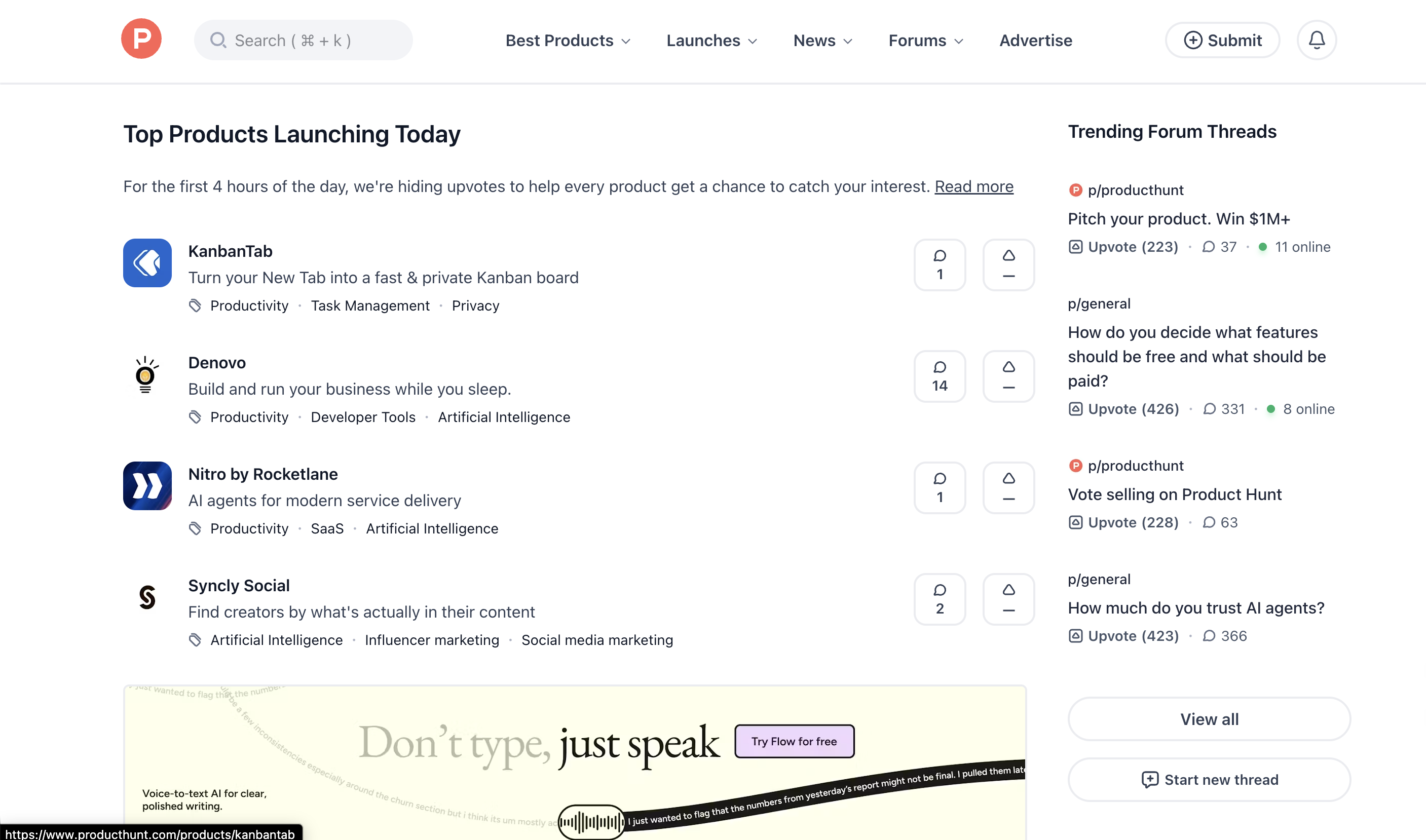Open the p/general forum above the features thread

1099,304
